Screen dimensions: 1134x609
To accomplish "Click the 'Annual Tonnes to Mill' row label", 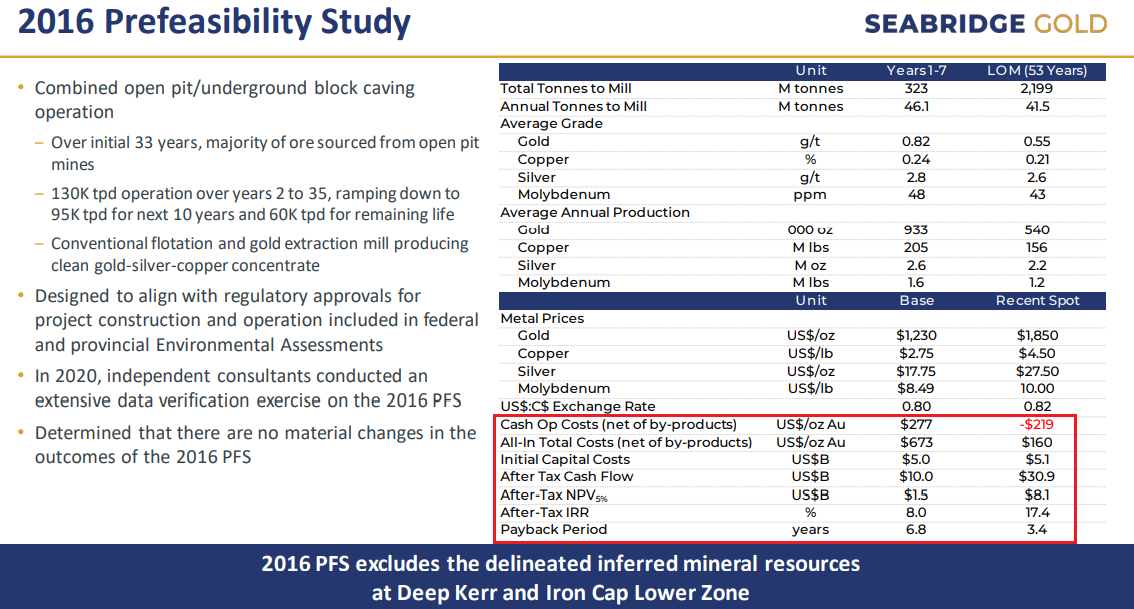I will coord(574,106).
